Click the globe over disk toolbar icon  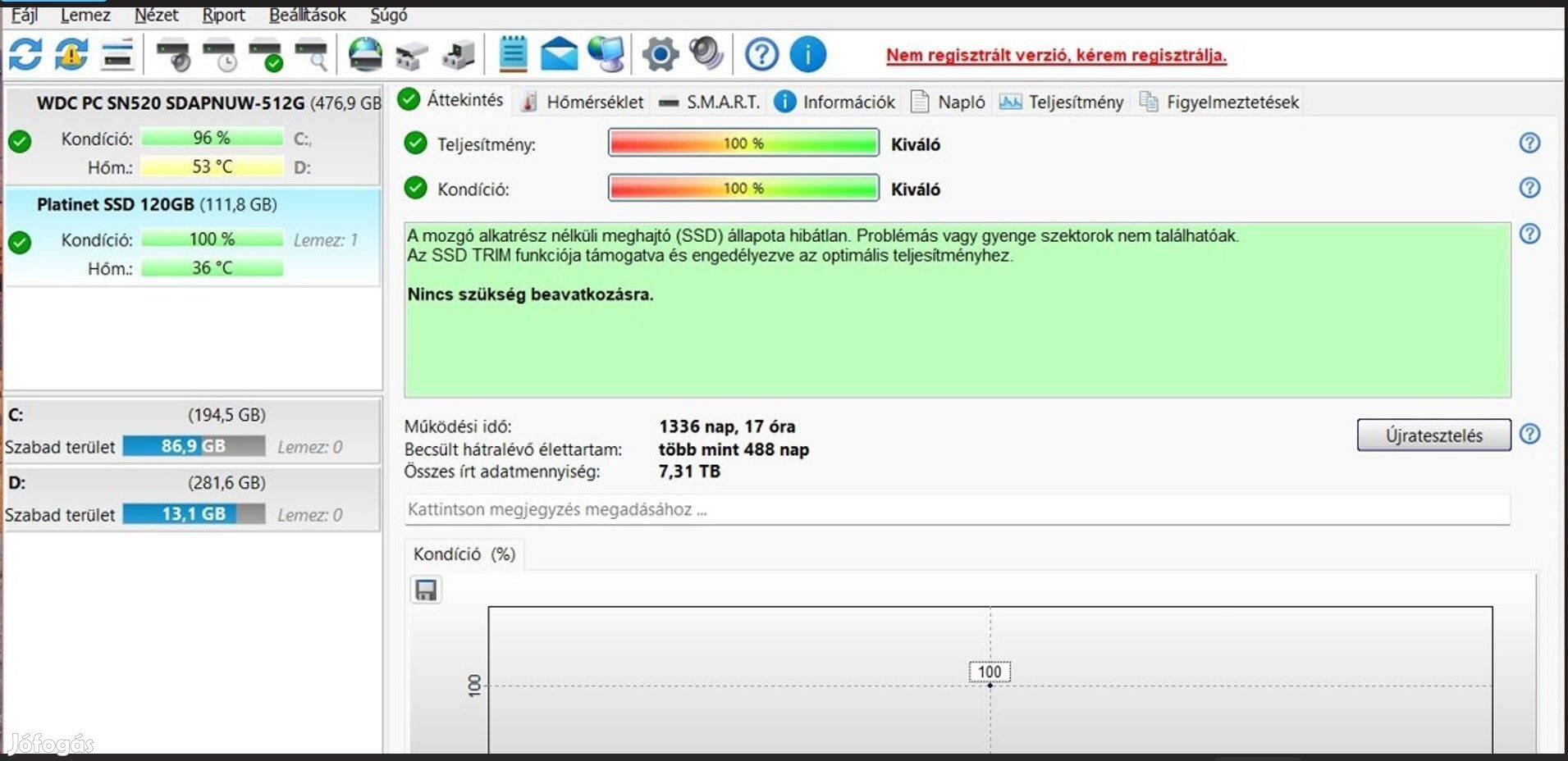(x=365, y=55)
